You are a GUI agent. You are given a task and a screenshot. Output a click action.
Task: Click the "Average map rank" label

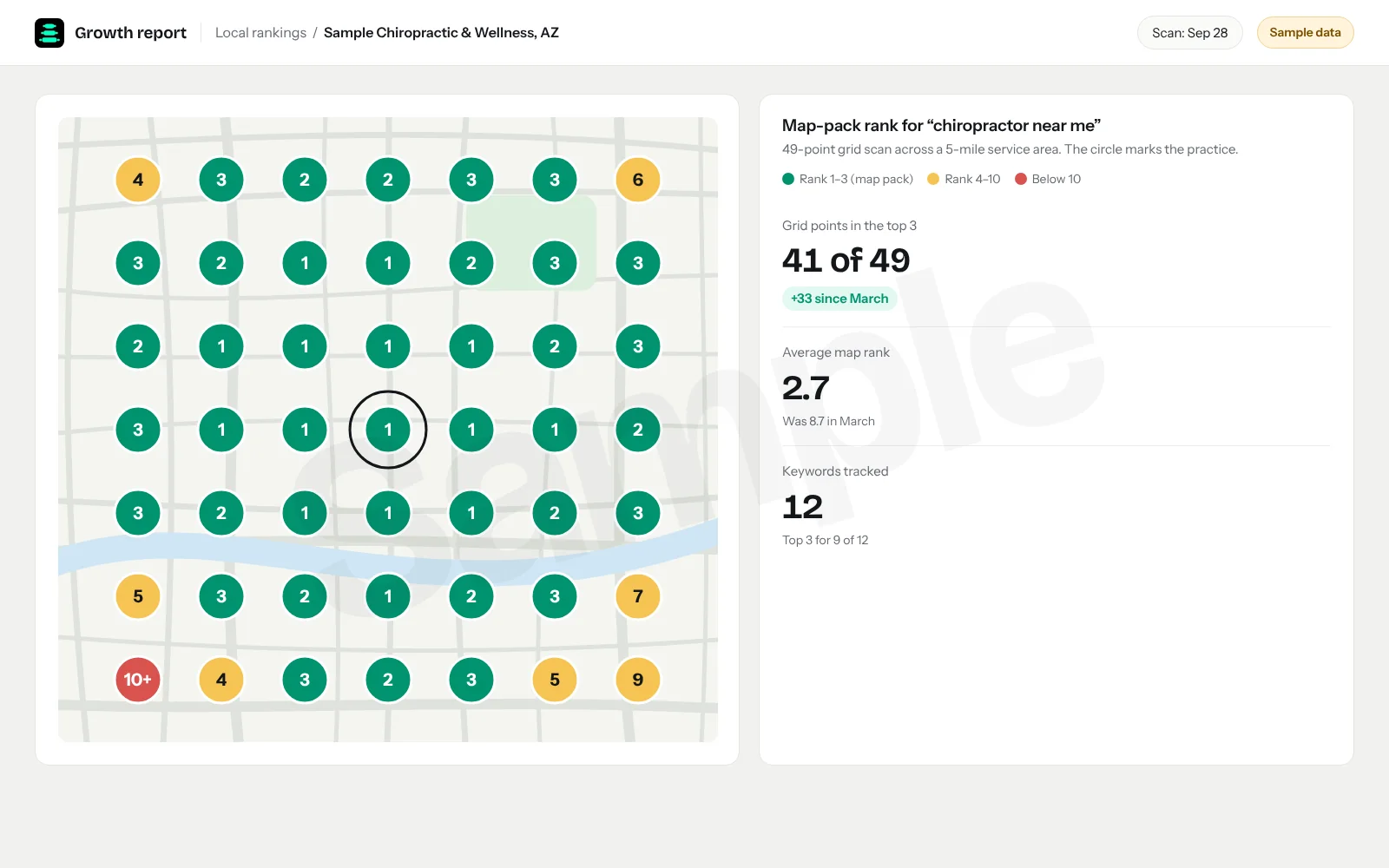point(836,352)
